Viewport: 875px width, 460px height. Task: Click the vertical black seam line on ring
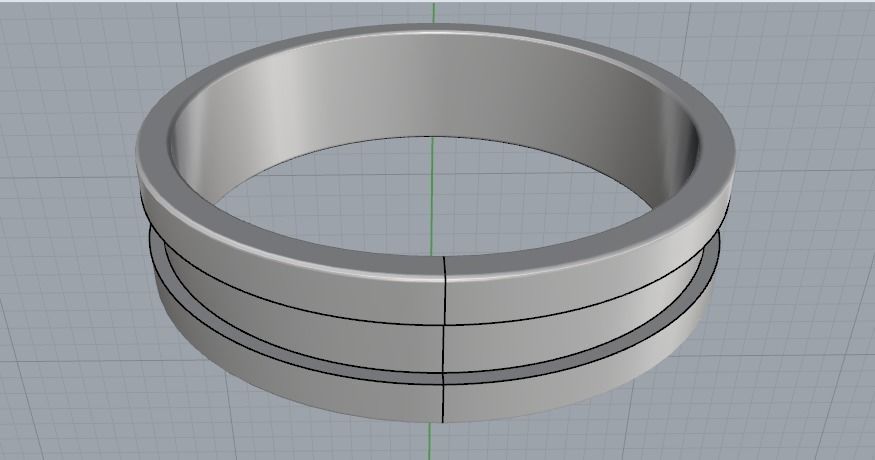point(444,339)
